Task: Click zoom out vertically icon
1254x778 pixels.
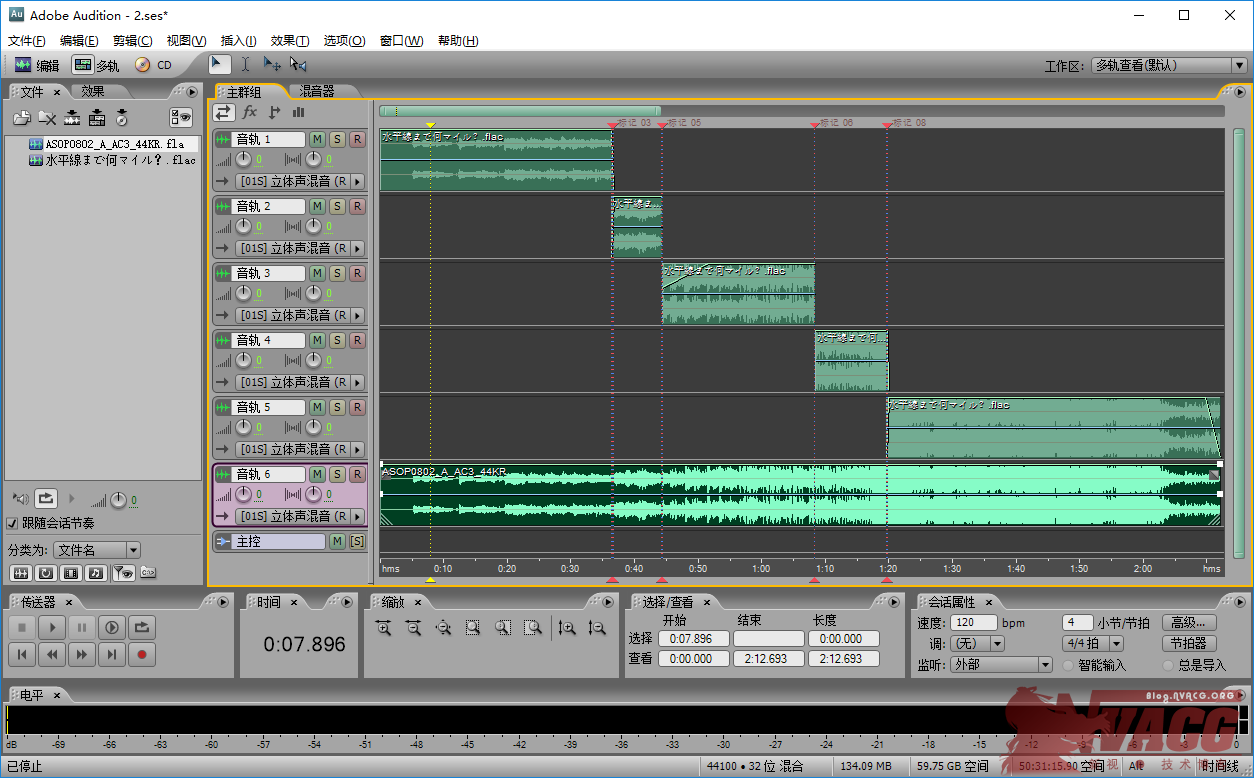Action: (597, 628)
